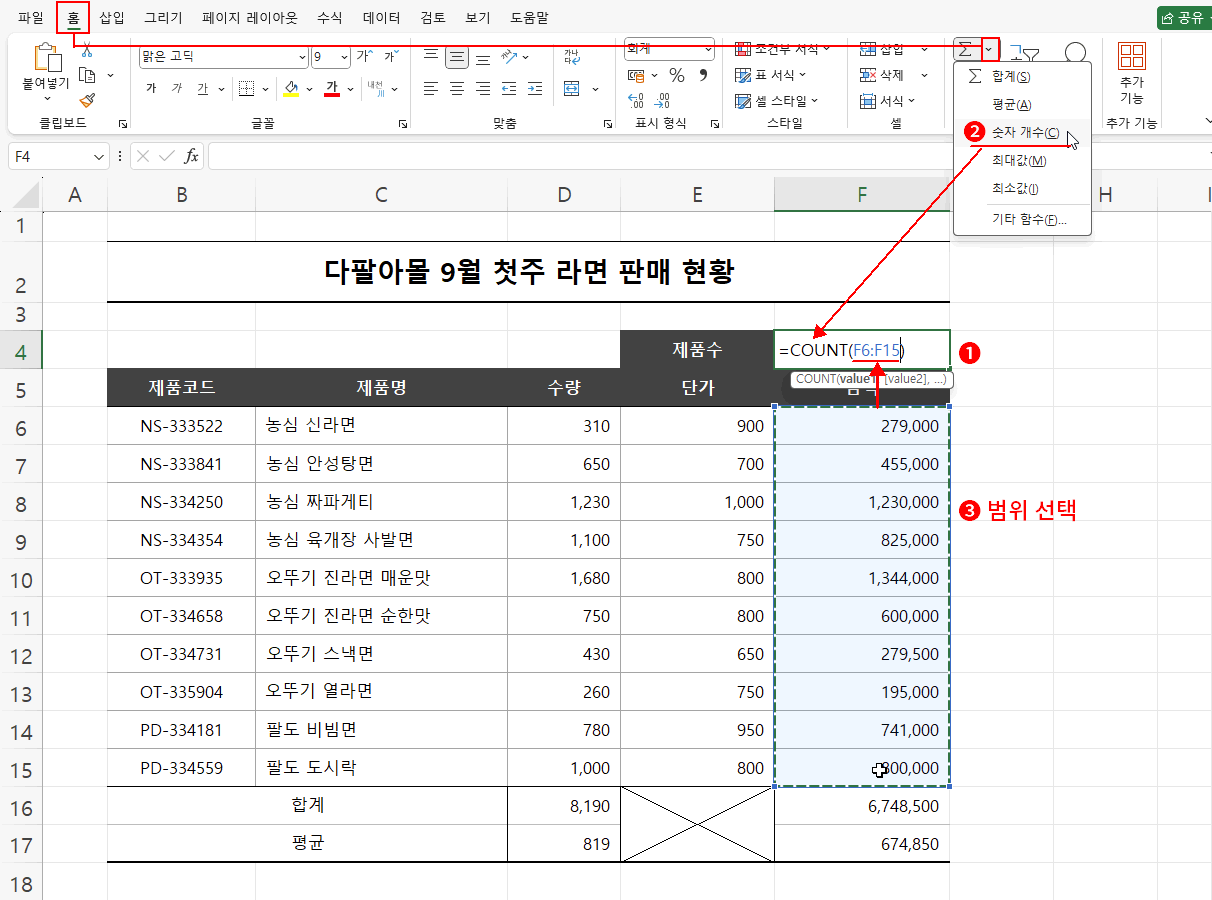Center text horizontally icon
The image size is (1212, 900).
[x=457, y=89]
